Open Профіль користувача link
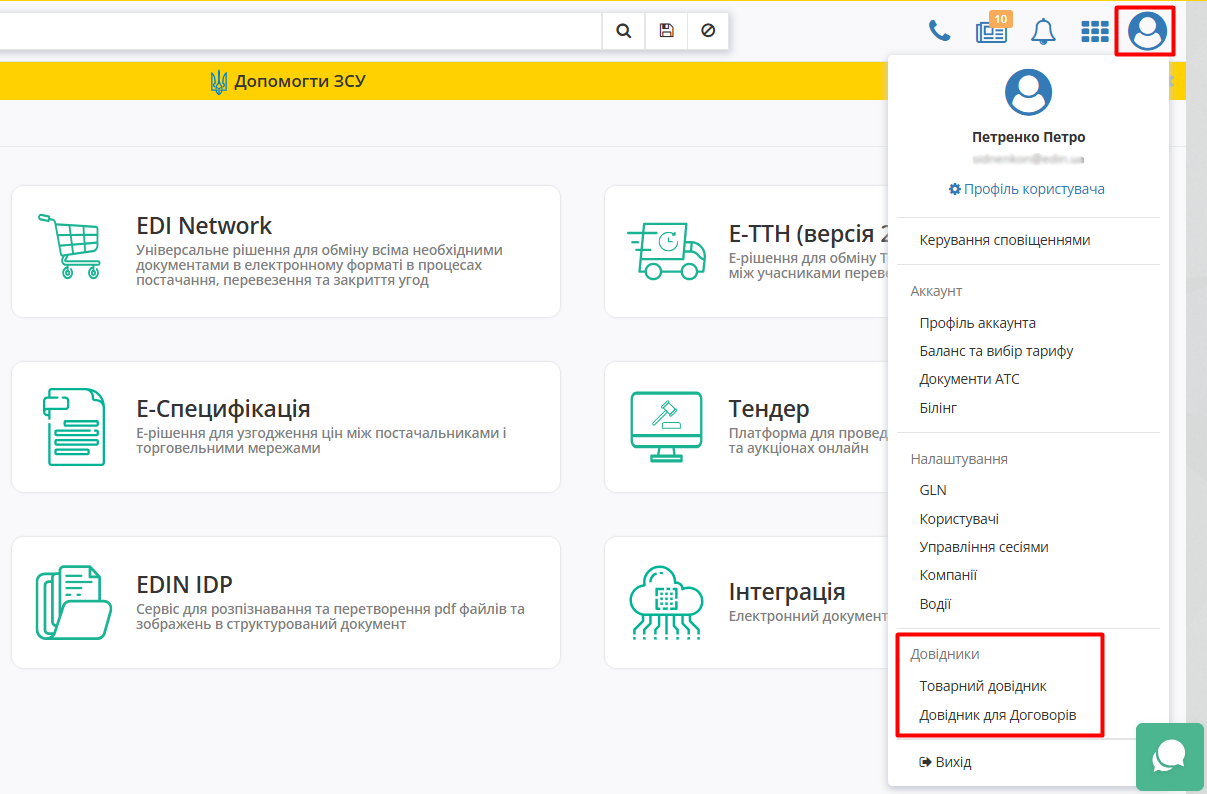Viewport: 1207px width, 794px height. click(1028, 189)
